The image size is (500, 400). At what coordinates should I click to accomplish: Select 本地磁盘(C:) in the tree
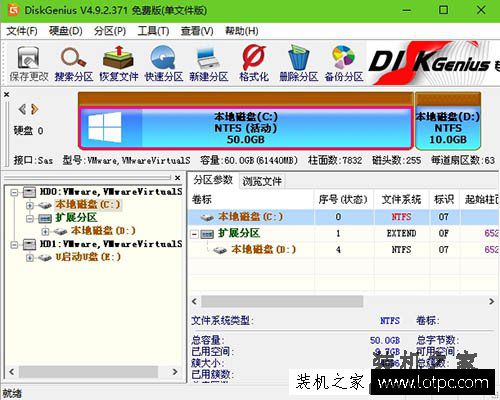[88, 204]
